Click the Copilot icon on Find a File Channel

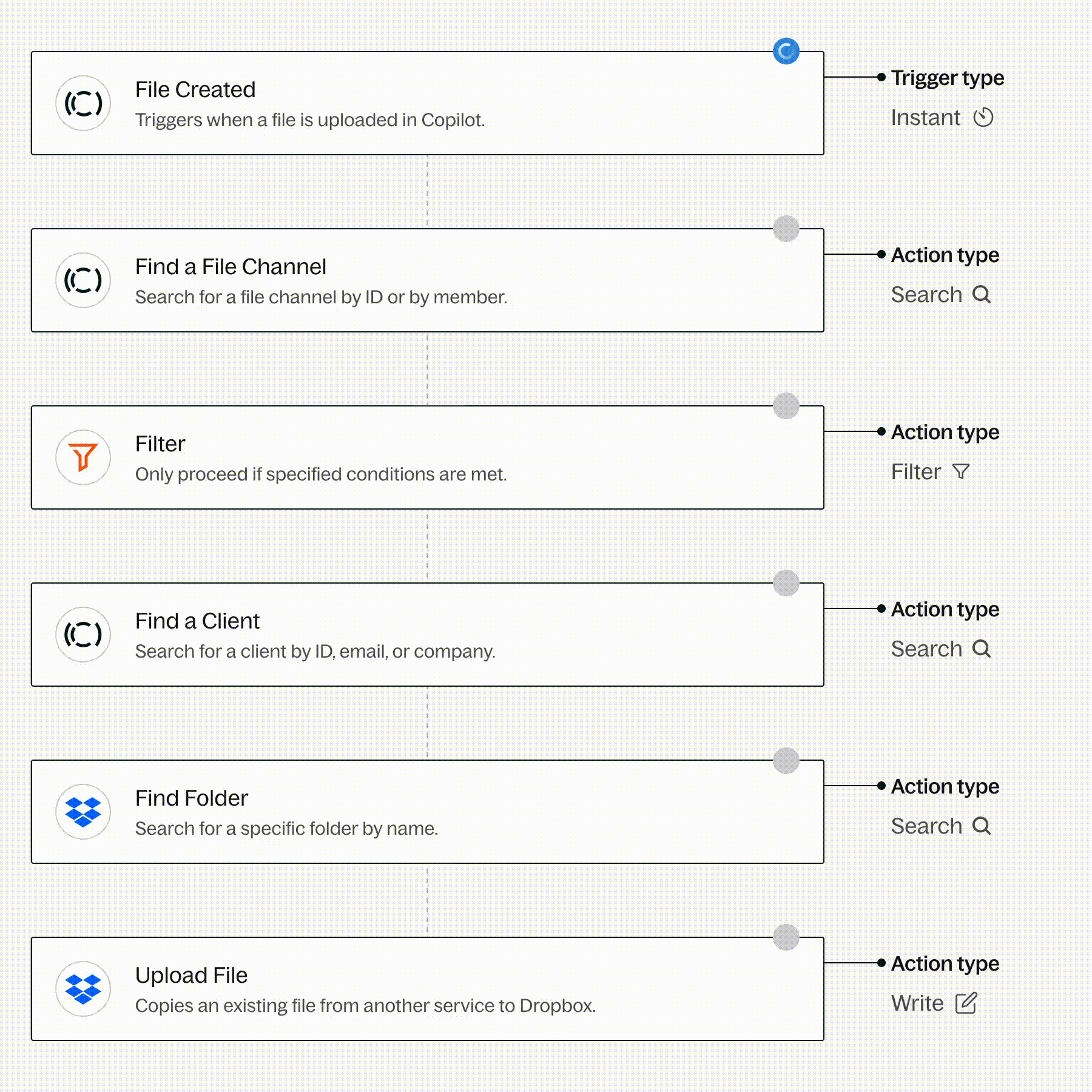coord(83,280)
